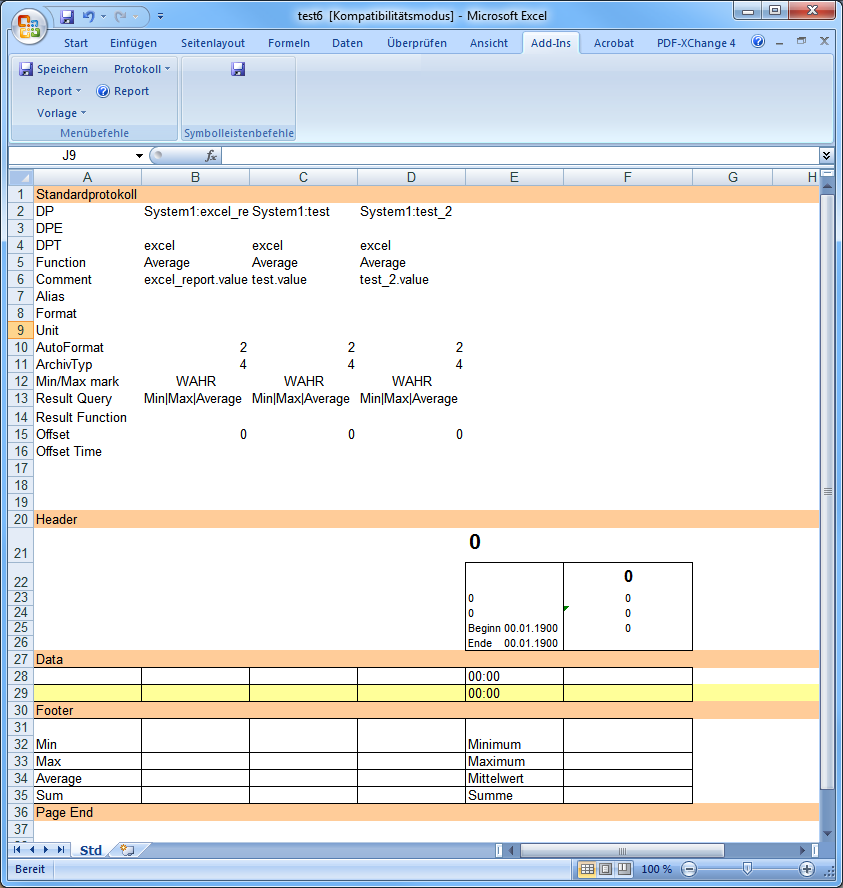Click the zoom slider handle
The width and height of the screenshot is (843, 888).
point(747,869)
